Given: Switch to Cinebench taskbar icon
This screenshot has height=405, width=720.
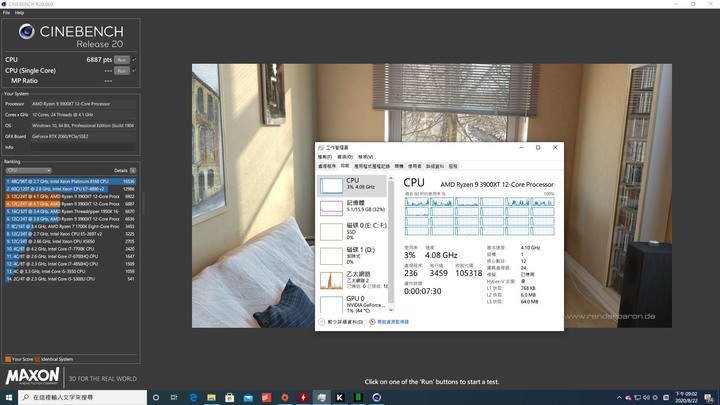Looking at the screenshot, I should [377, 397].
